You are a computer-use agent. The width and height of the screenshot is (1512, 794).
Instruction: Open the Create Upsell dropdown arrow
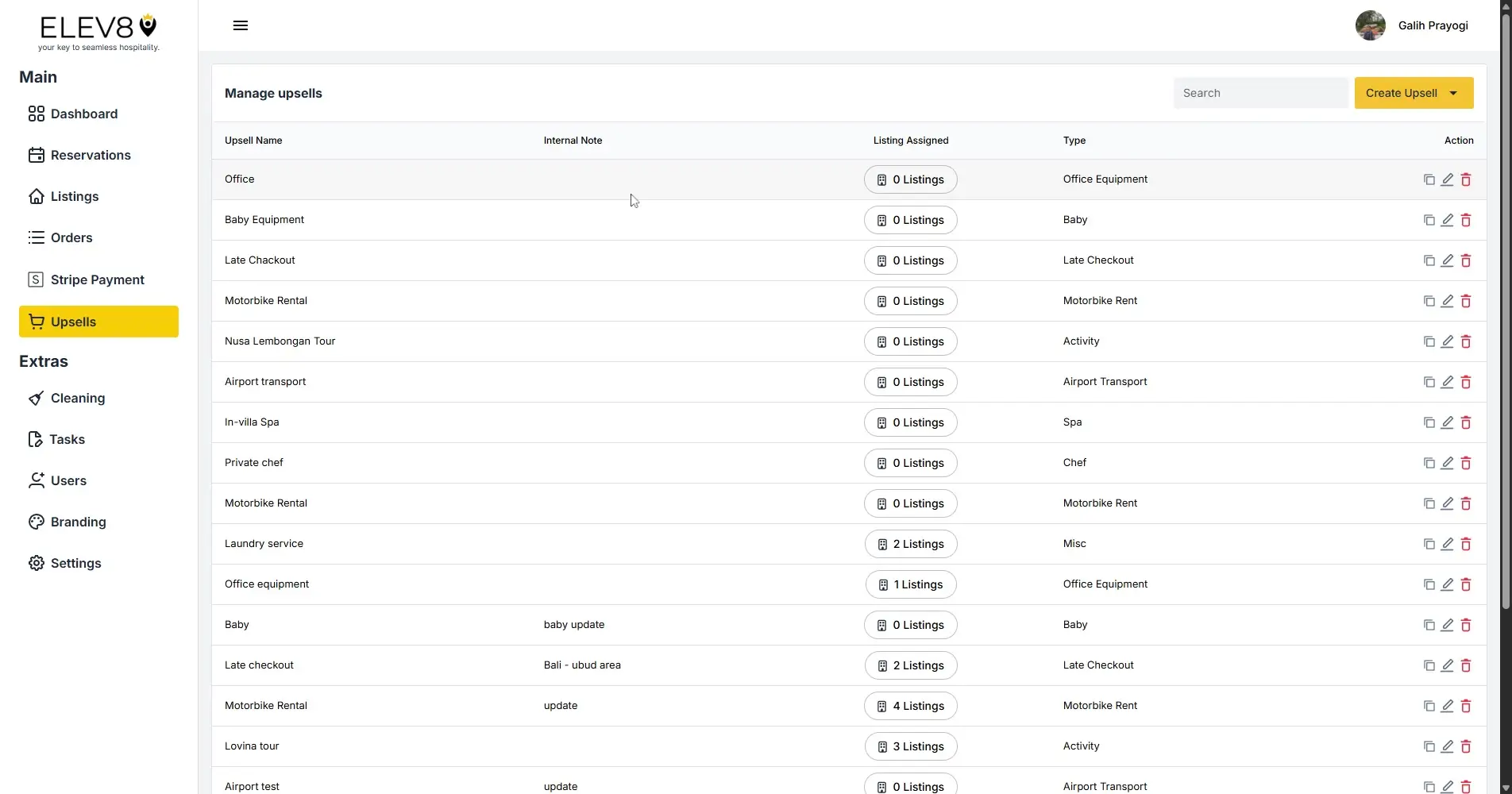1455,93
